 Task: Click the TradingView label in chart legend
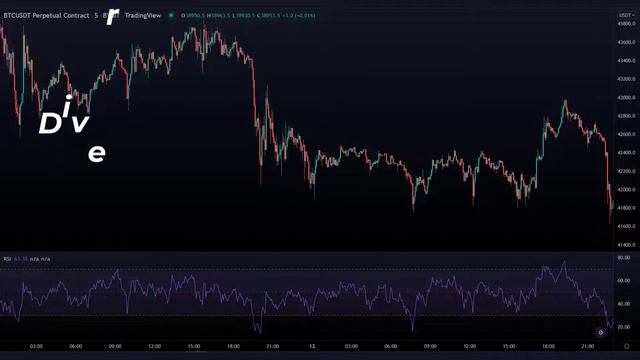tap(143, 16)
